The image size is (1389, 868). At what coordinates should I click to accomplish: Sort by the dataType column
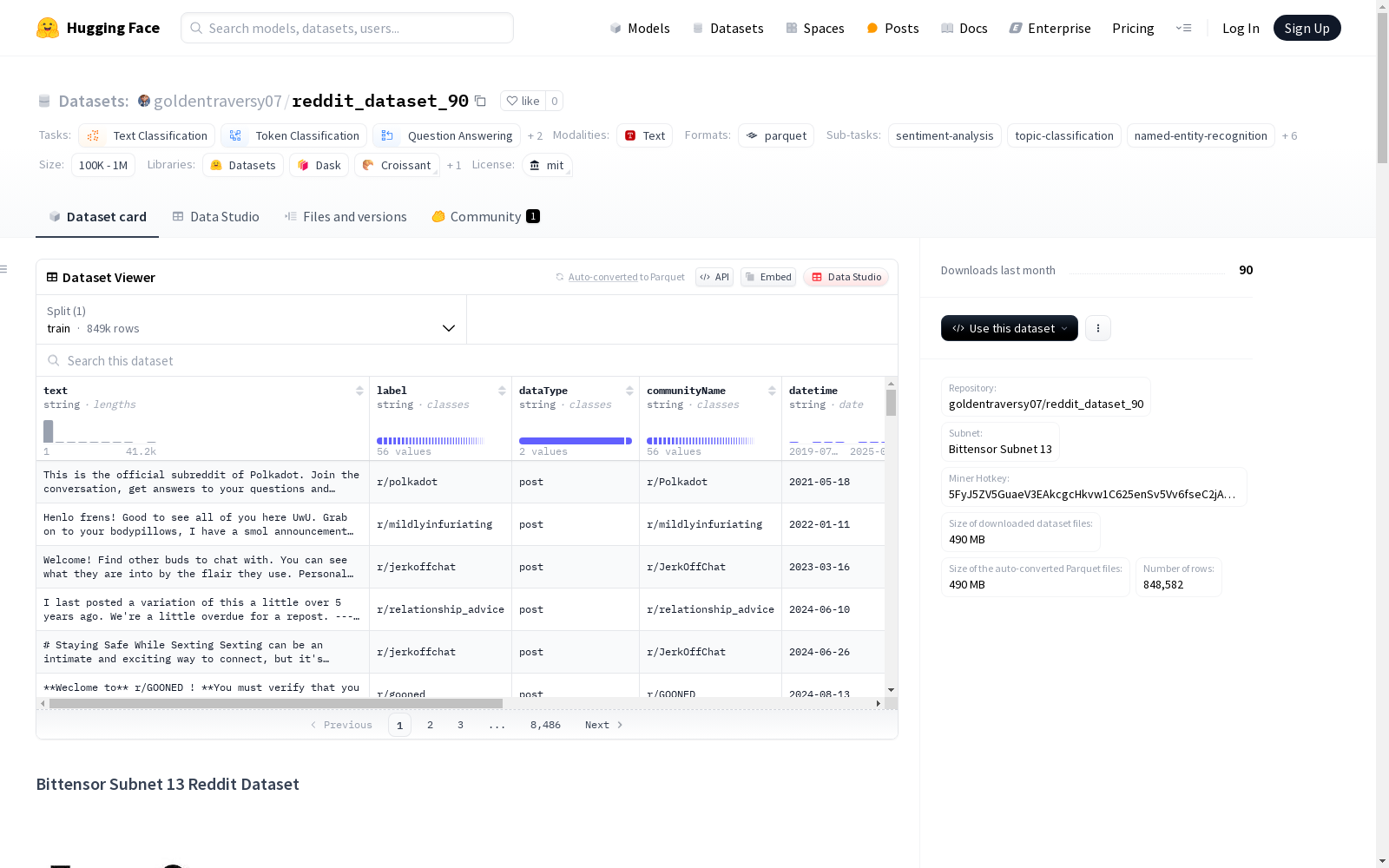[629, 391]
